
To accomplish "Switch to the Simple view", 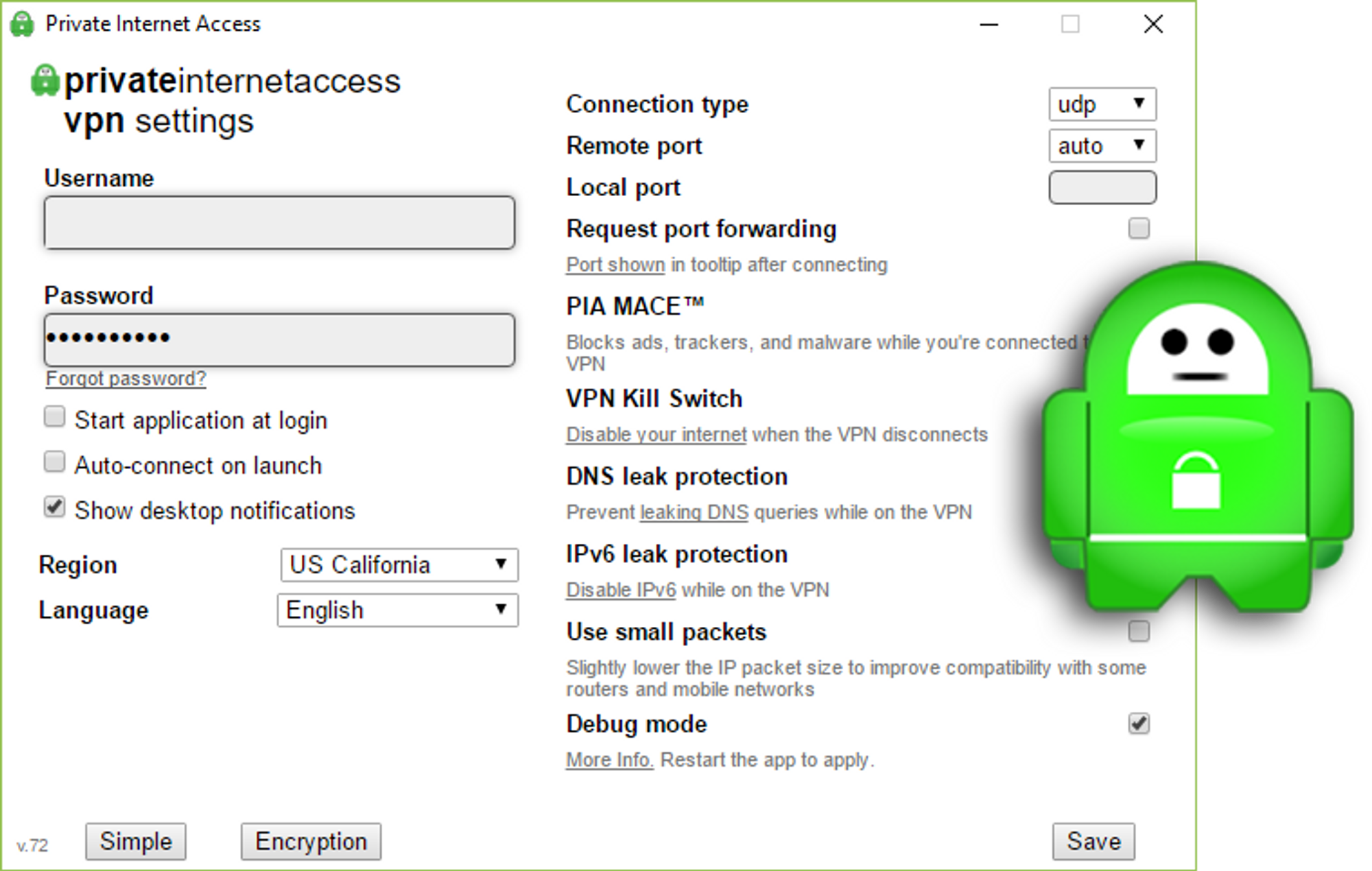I will (136, 842).
